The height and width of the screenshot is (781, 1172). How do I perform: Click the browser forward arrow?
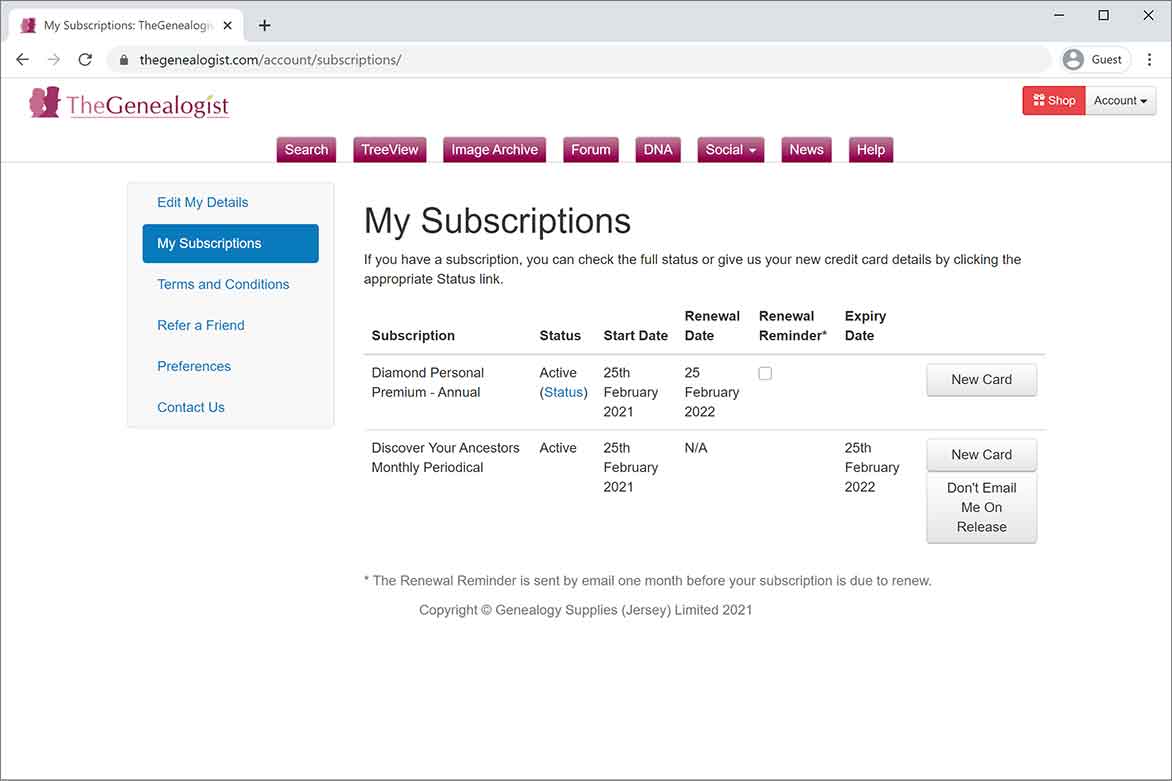(x=54, y=60)
